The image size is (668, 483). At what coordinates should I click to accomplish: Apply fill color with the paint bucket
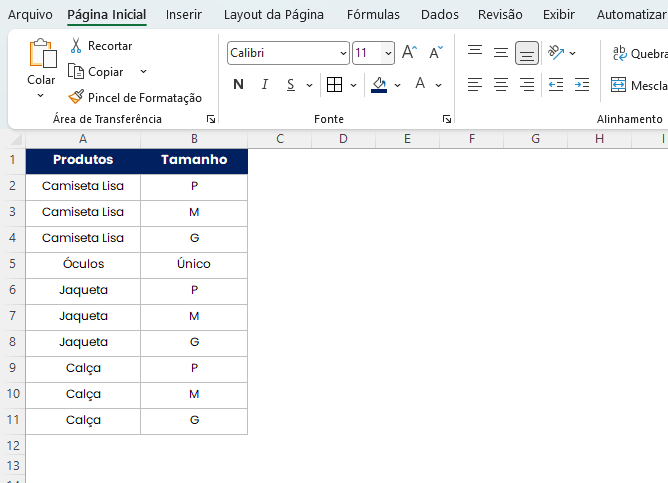point(379,83)
